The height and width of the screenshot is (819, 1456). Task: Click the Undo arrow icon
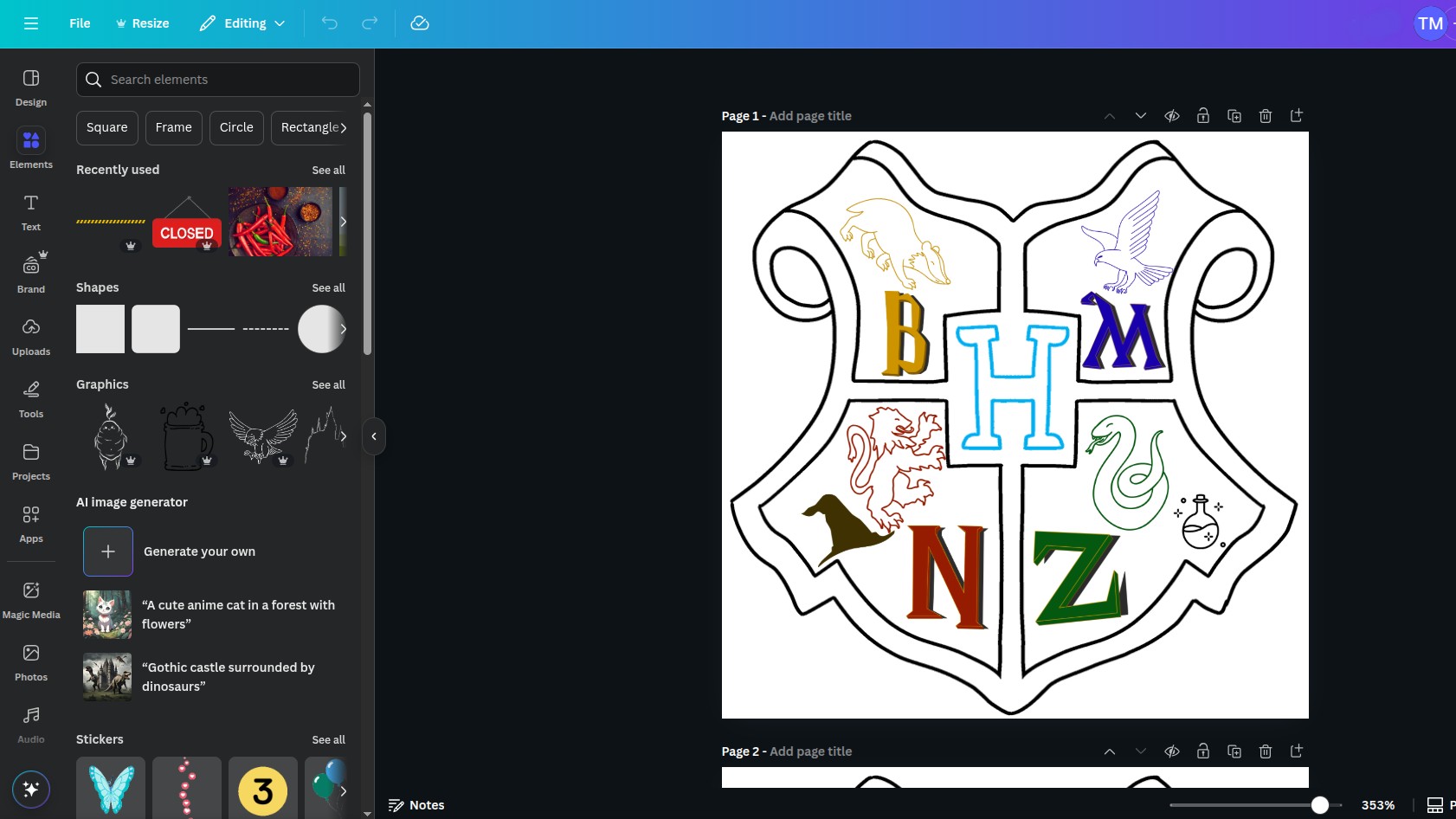click(x=330, y=23)
